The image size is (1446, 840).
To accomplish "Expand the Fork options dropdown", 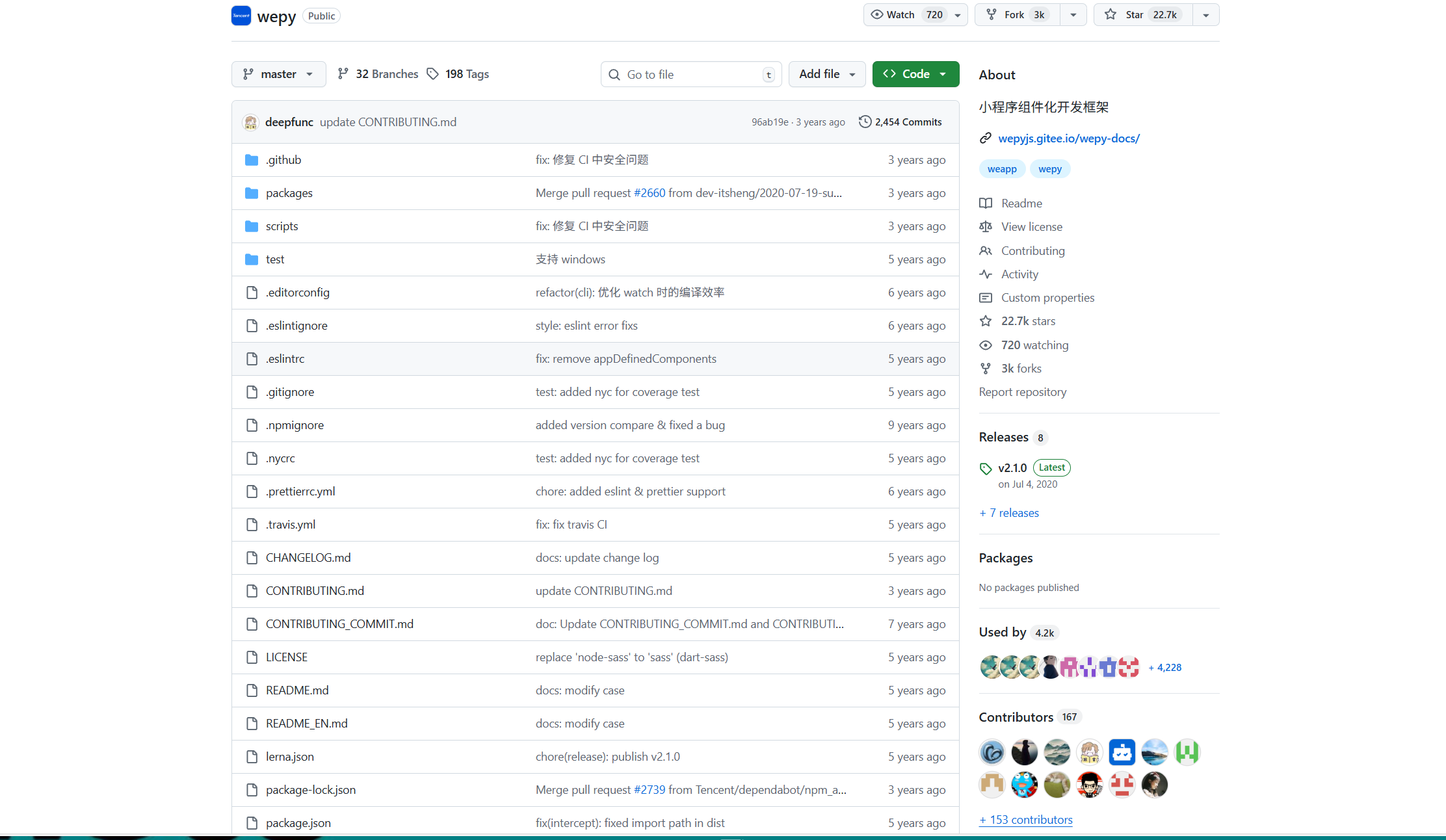I will click(x=1073, y=14).
